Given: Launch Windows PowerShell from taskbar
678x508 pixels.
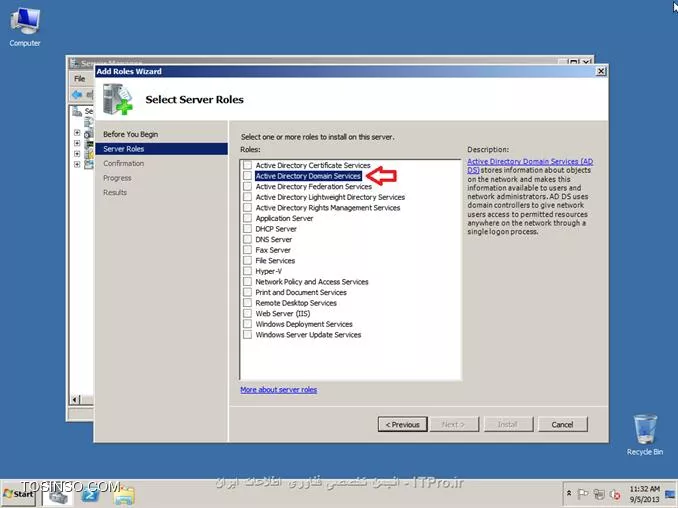Looking at the screenshot, I should point(91,495).
